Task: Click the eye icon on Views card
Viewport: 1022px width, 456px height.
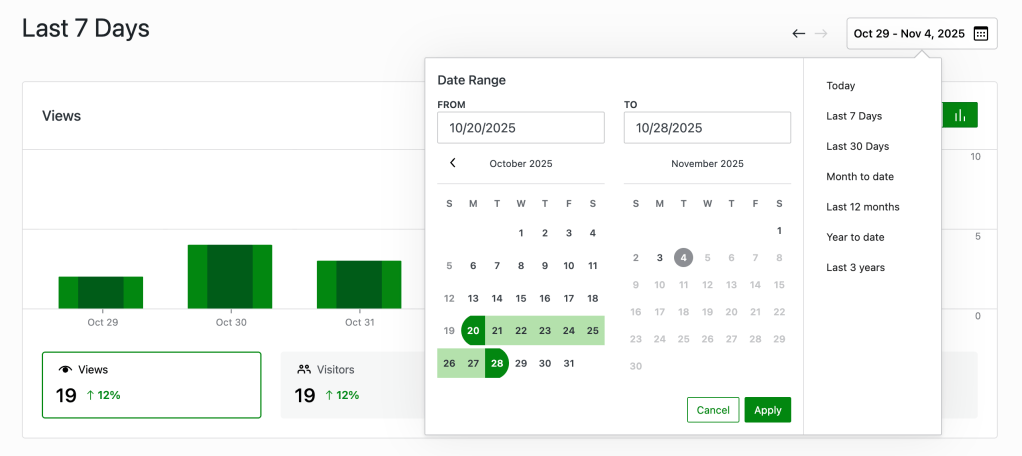Action: (x=65, y=369)
